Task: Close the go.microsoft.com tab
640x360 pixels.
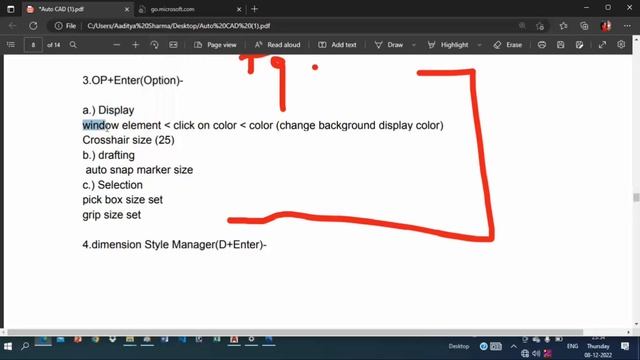Action: [239, 9]
